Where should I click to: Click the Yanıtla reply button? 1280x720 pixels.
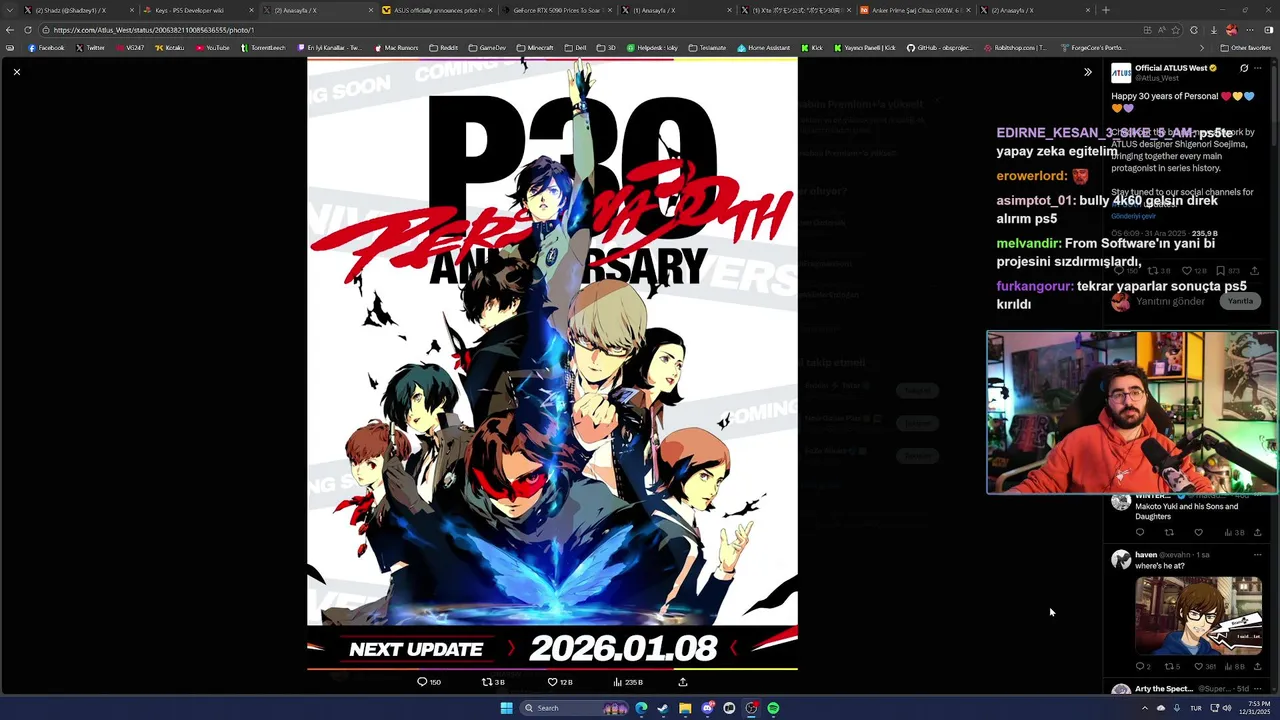1240,301
